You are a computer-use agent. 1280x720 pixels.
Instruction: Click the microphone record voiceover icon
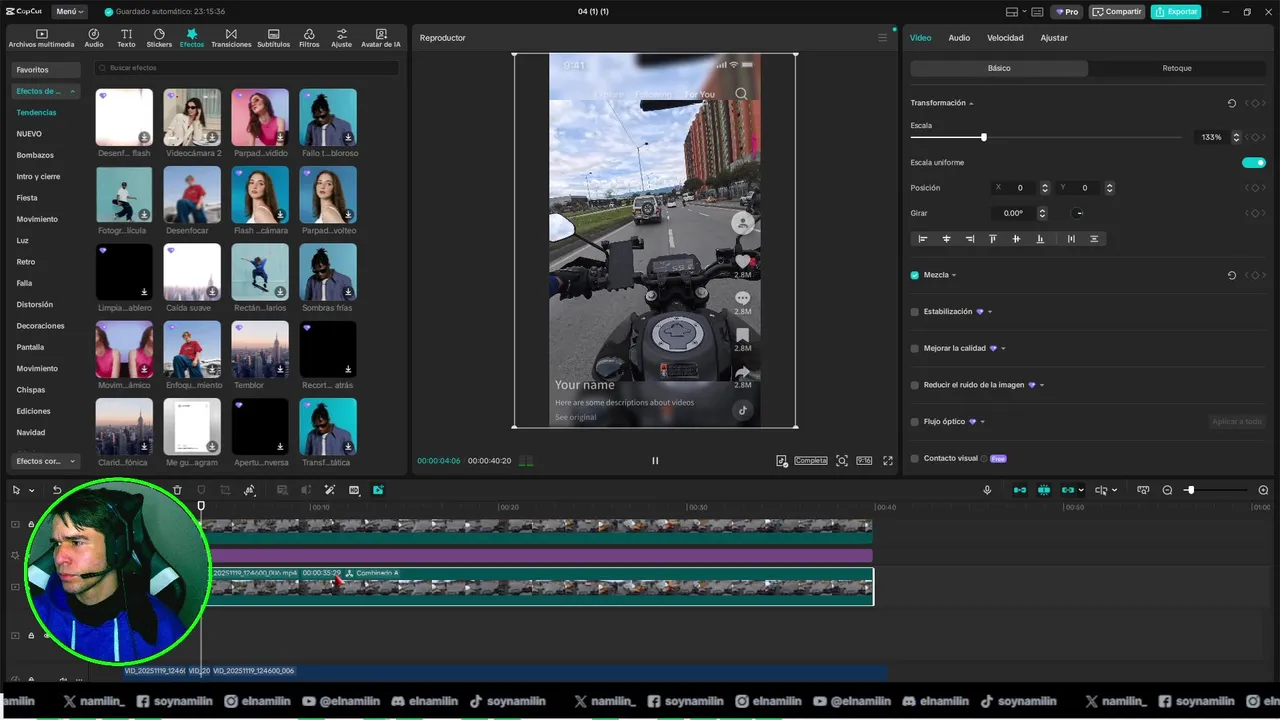pyautogui.click(x=987, y=490)
